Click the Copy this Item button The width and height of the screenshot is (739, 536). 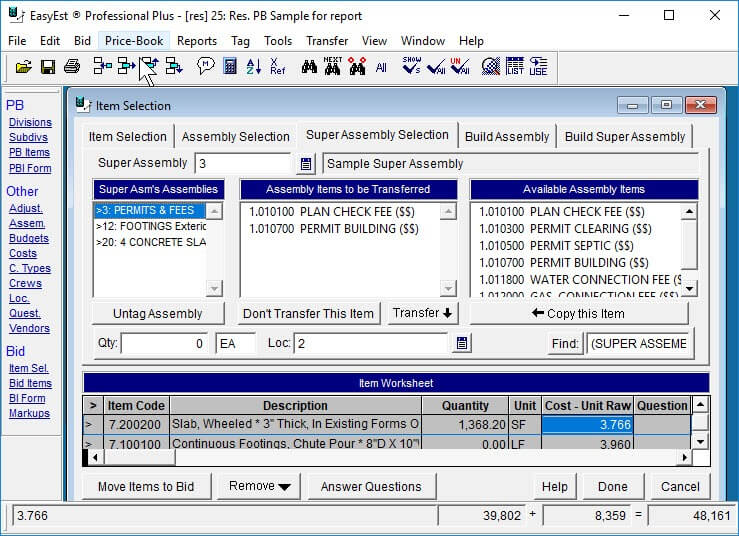578,313
